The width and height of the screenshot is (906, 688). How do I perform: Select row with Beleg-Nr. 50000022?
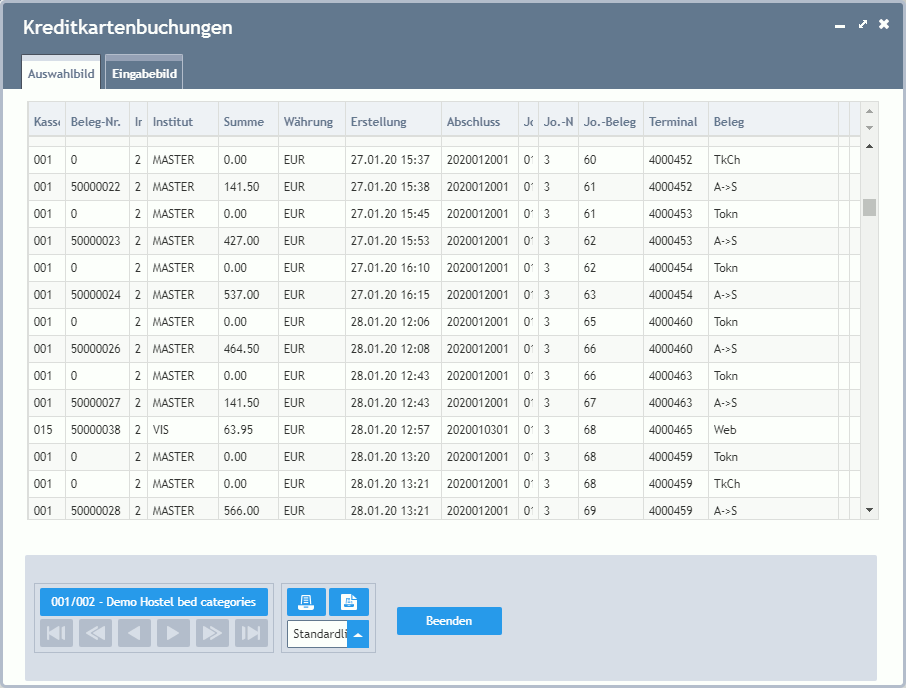(444, 187)
